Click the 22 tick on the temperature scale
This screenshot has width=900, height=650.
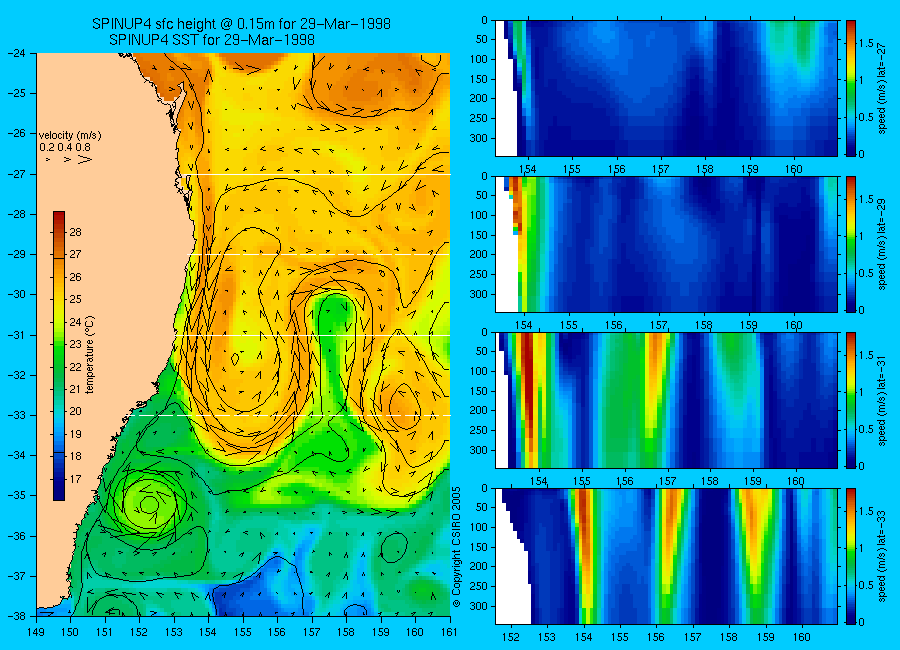75,367
